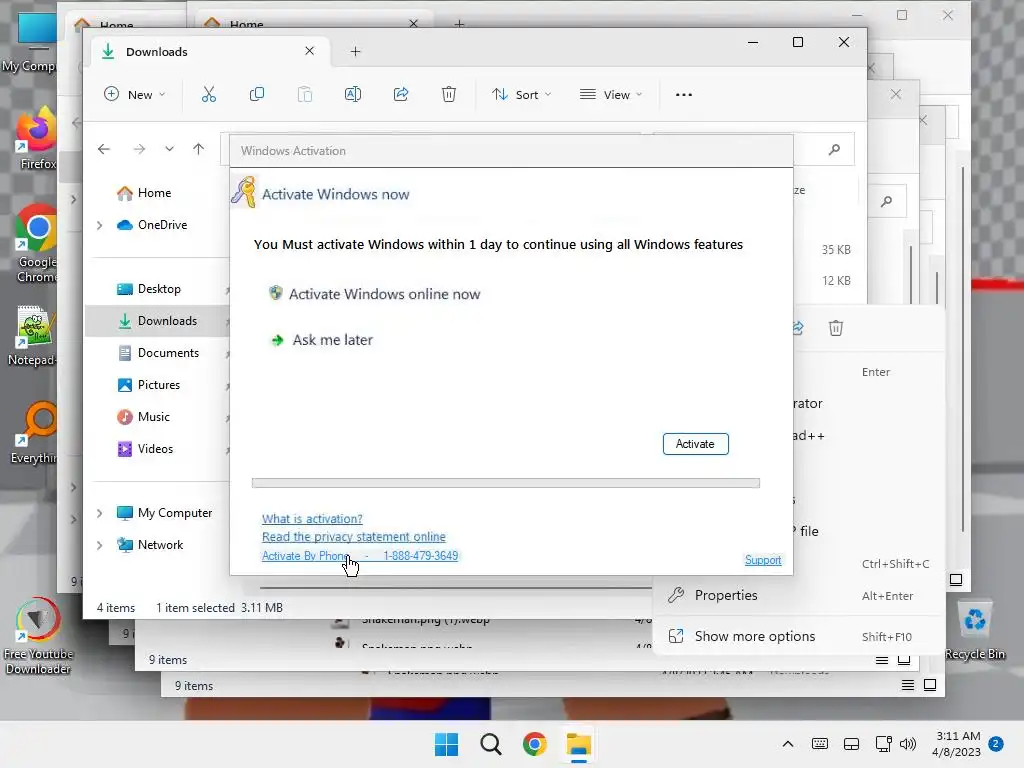Go up one folder level arrow

tap(199, 149)
